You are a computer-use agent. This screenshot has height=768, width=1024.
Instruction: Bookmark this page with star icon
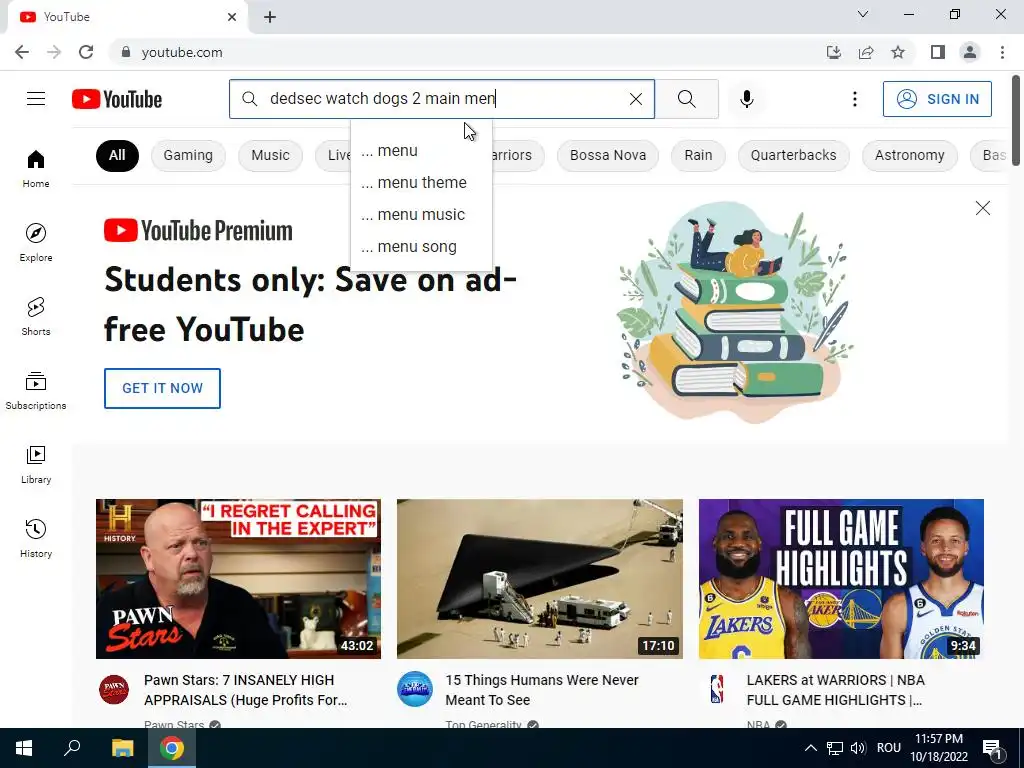point(898,52)
